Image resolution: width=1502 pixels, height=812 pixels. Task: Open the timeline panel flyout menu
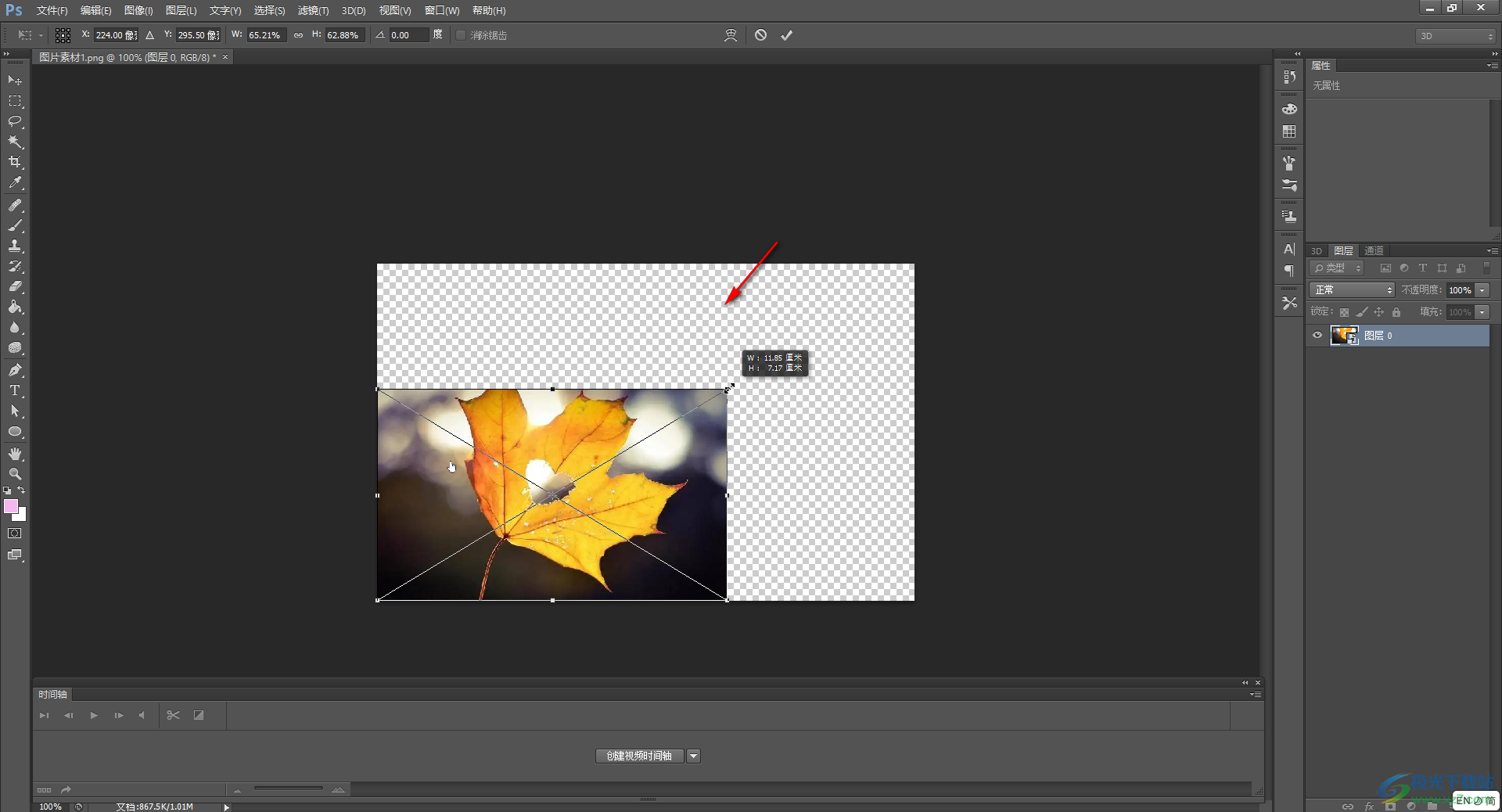pos(1255,695)
